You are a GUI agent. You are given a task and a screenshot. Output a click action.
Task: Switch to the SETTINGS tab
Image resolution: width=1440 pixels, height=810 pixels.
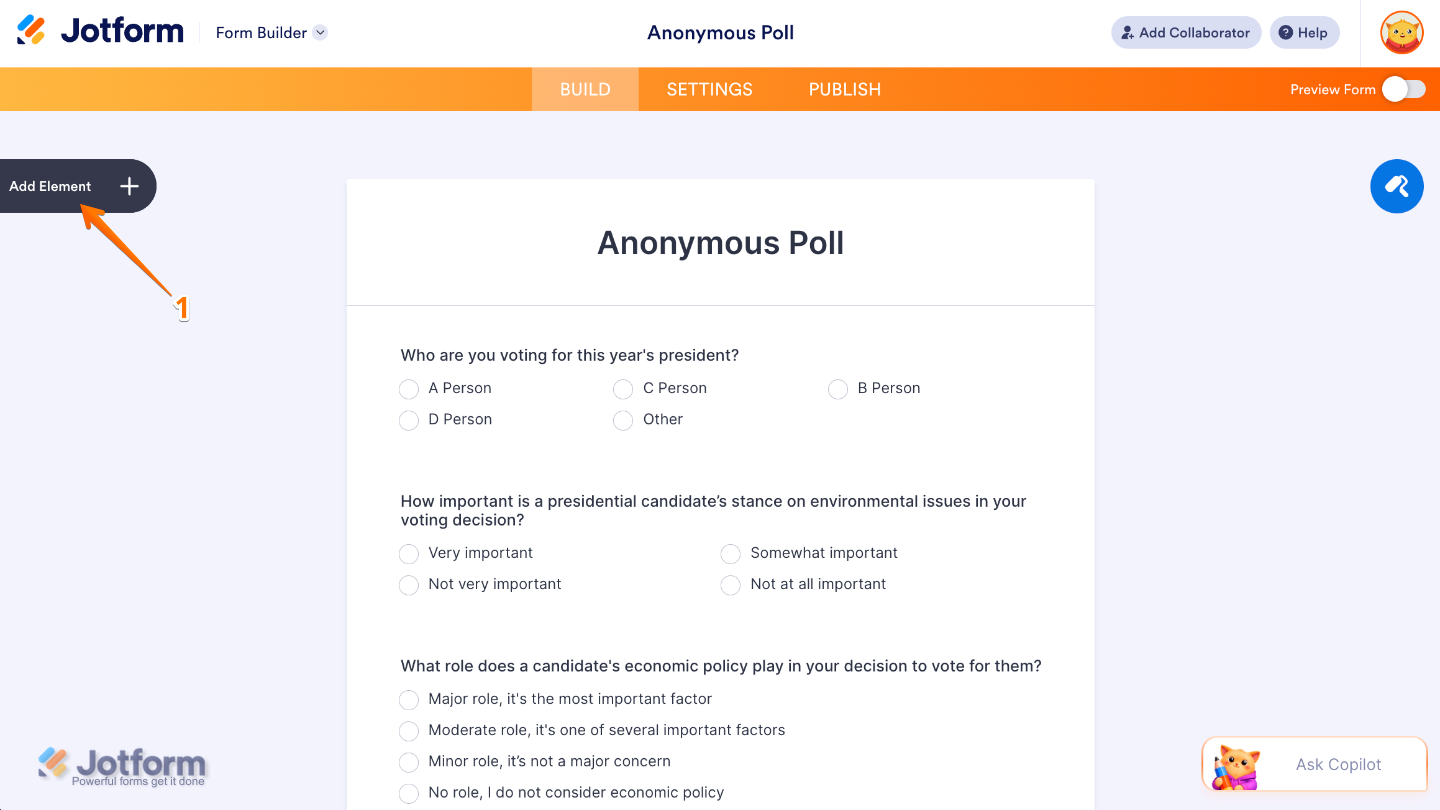click(x=710, y=89)
